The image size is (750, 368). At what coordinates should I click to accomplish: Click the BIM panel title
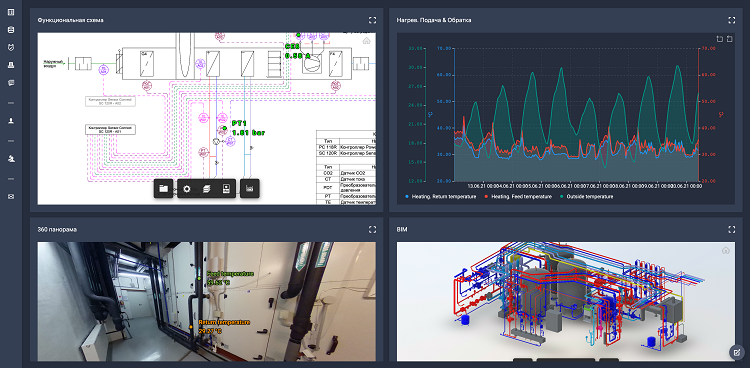coord(401,229)
